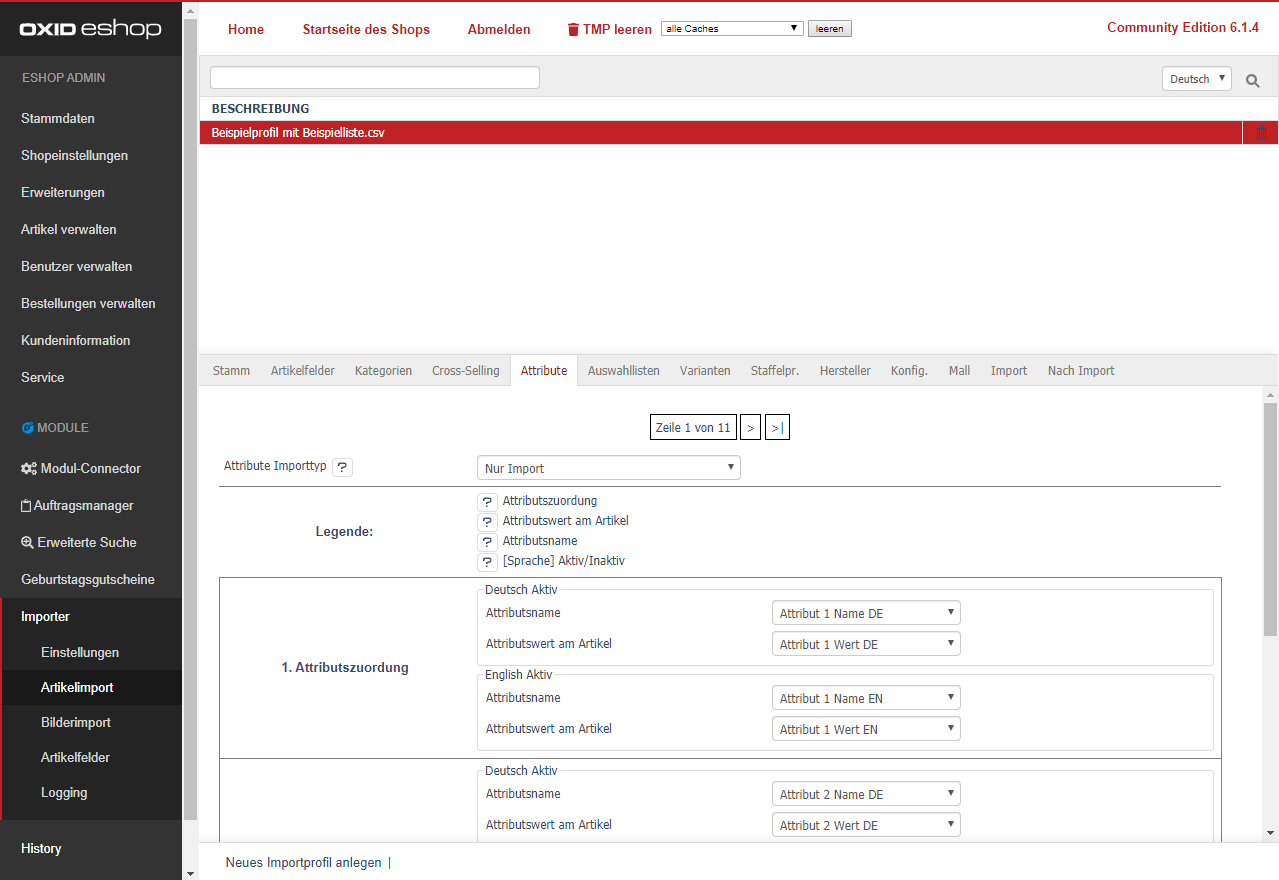Click Neues Importprofil anlegen link
The image size is (1279, 880).
tap(303, 862)
